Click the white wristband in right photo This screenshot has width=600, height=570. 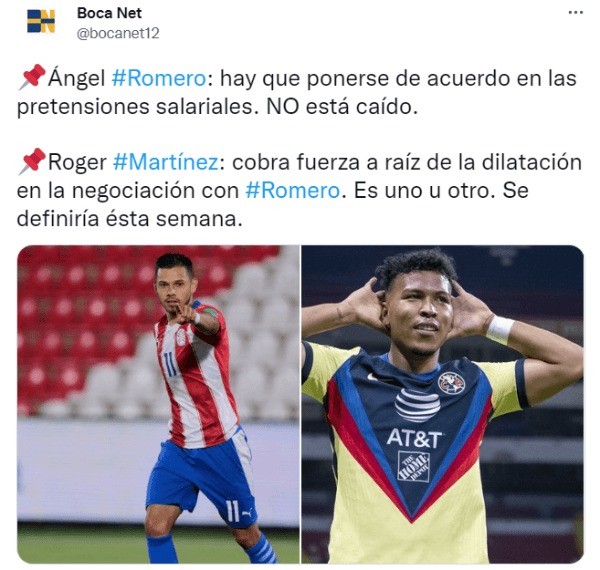point(499,329)
